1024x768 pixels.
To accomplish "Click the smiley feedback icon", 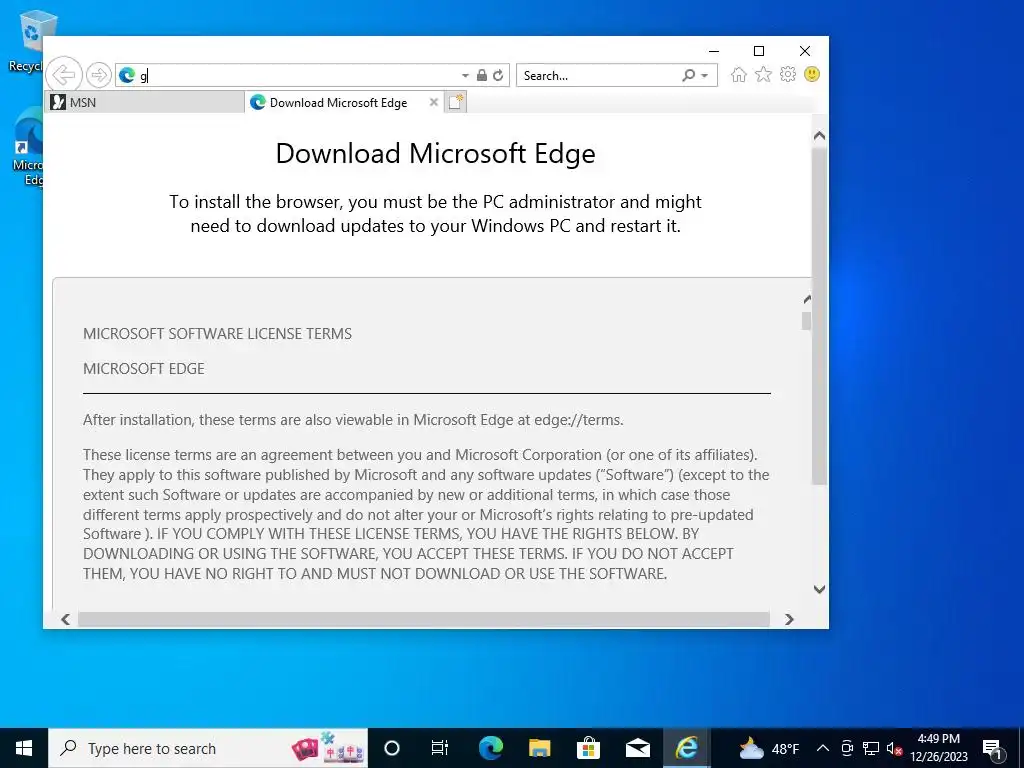I will (812, 74).
